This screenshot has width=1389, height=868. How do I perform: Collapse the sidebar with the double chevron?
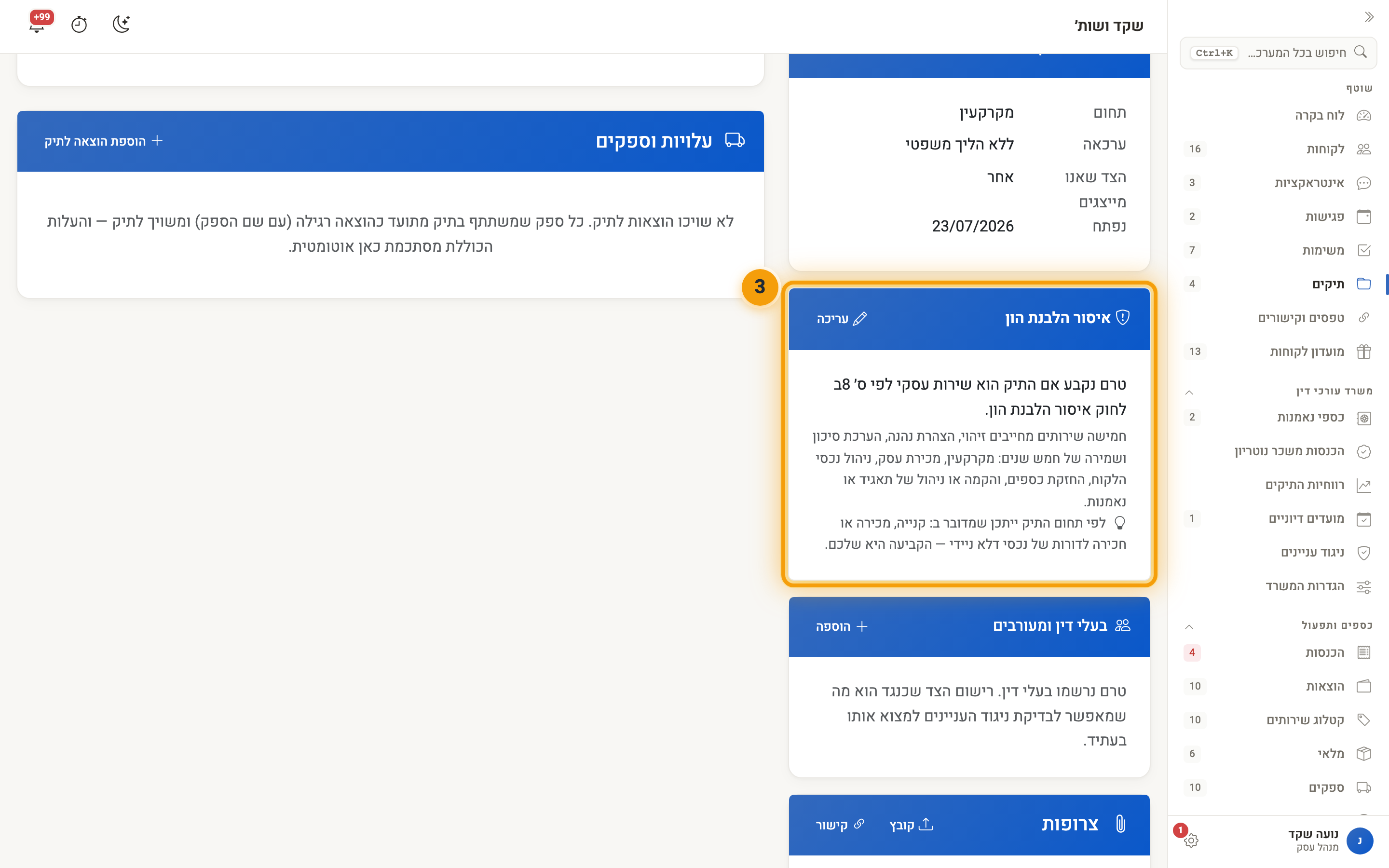point(1370,17)
